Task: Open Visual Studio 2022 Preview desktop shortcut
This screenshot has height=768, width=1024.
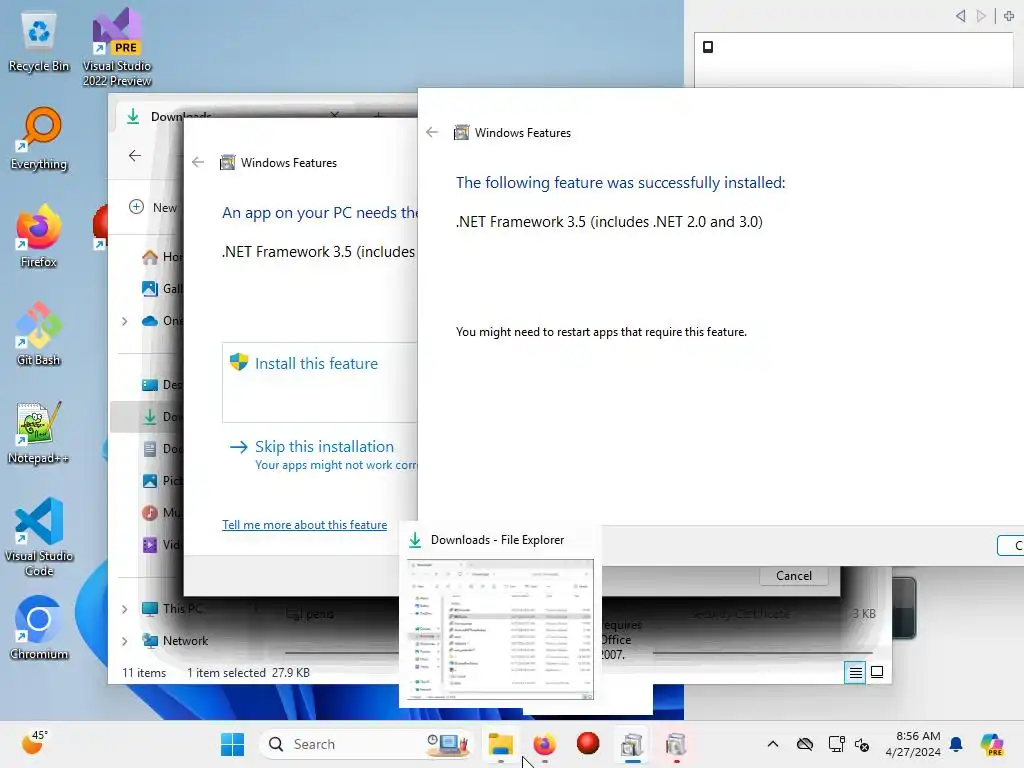Action: (x=117, y=47)
